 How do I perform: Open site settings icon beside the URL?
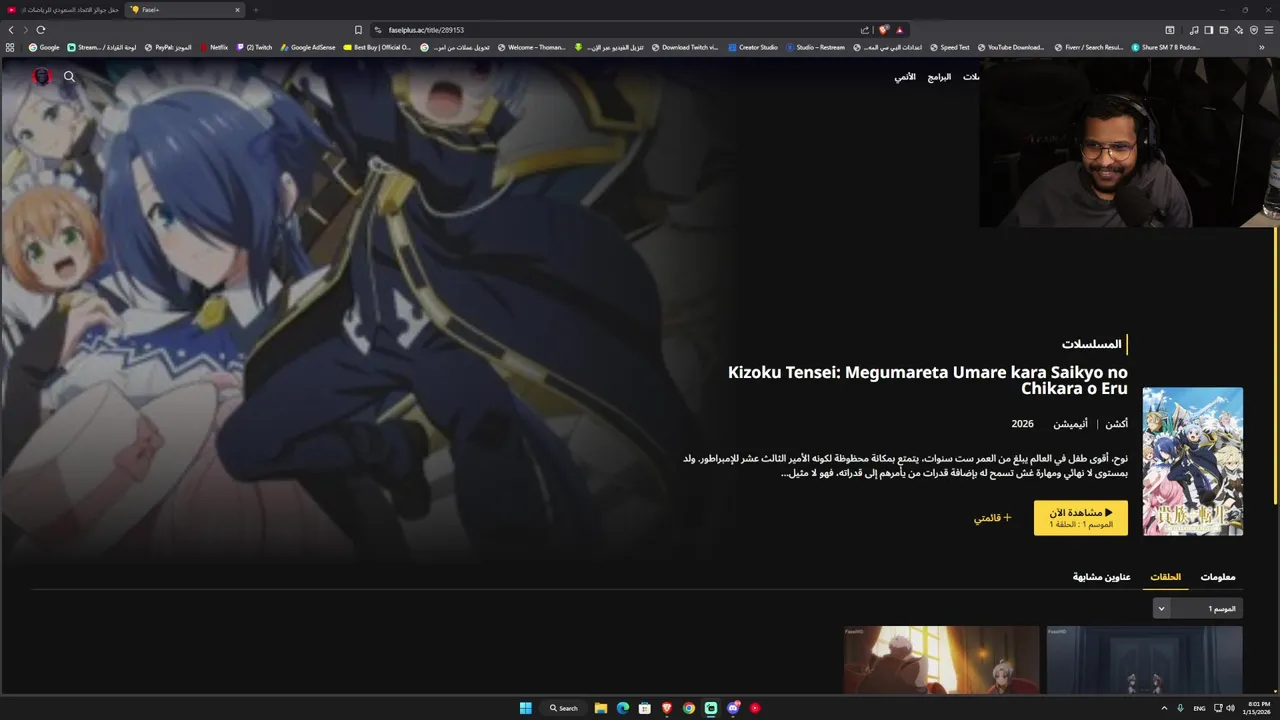pos(378,30)
